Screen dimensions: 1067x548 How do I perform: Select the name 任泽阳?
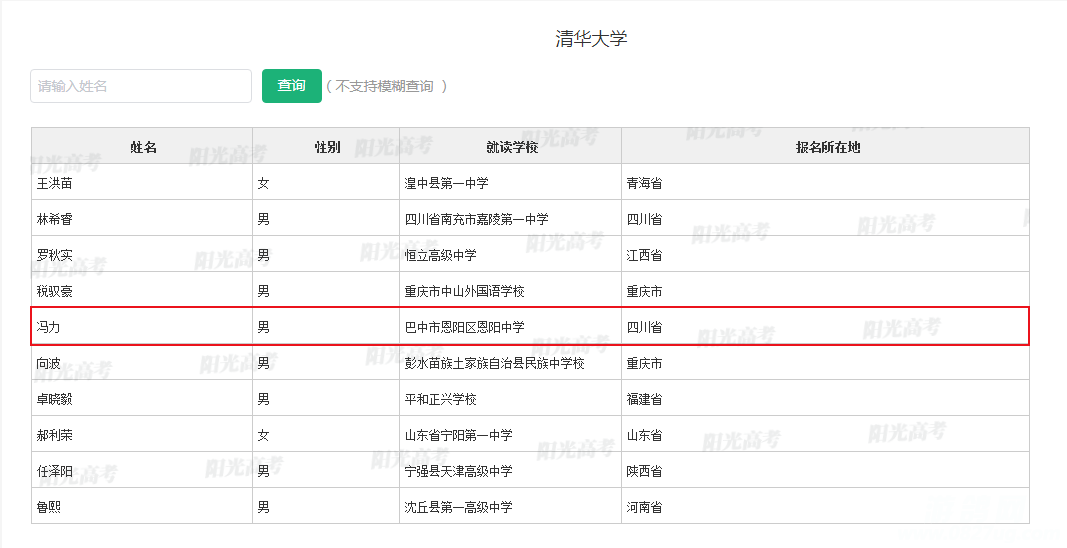54,471
